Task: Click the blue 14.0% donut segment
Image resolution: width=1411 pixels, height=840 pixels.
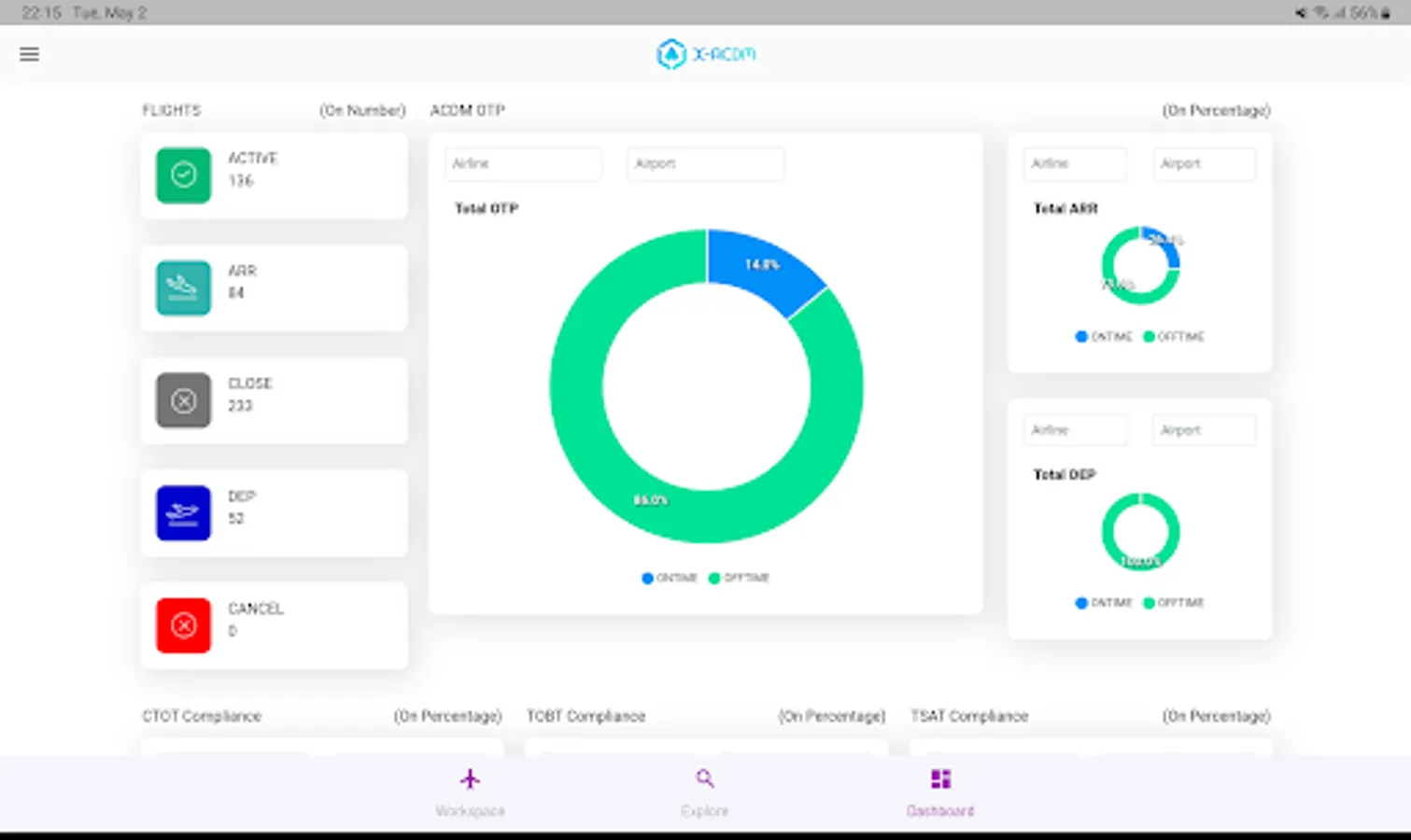Action: point(764,264)
